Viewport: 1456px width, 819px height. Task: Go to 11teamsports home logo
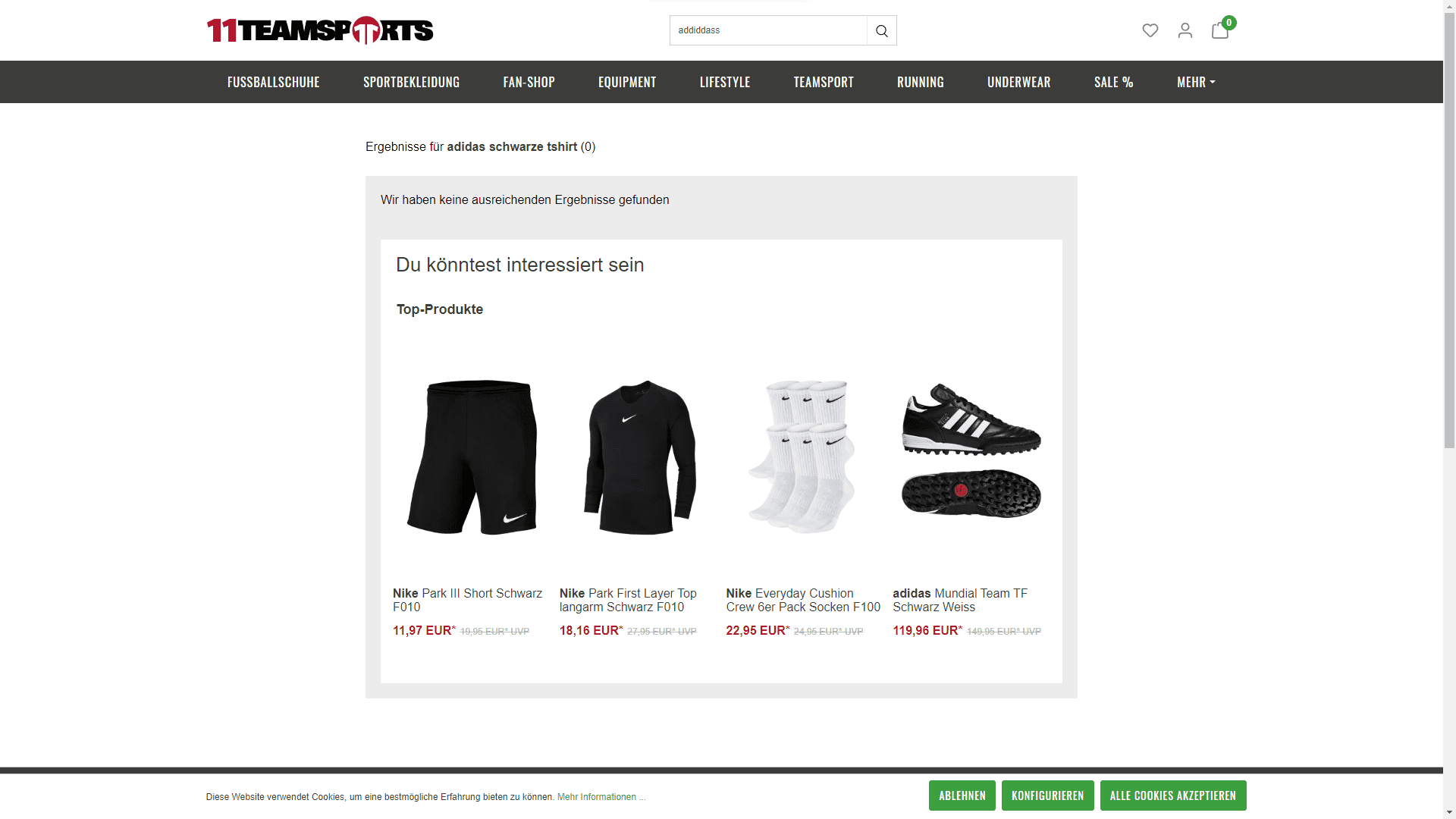(x=320, y=30)
